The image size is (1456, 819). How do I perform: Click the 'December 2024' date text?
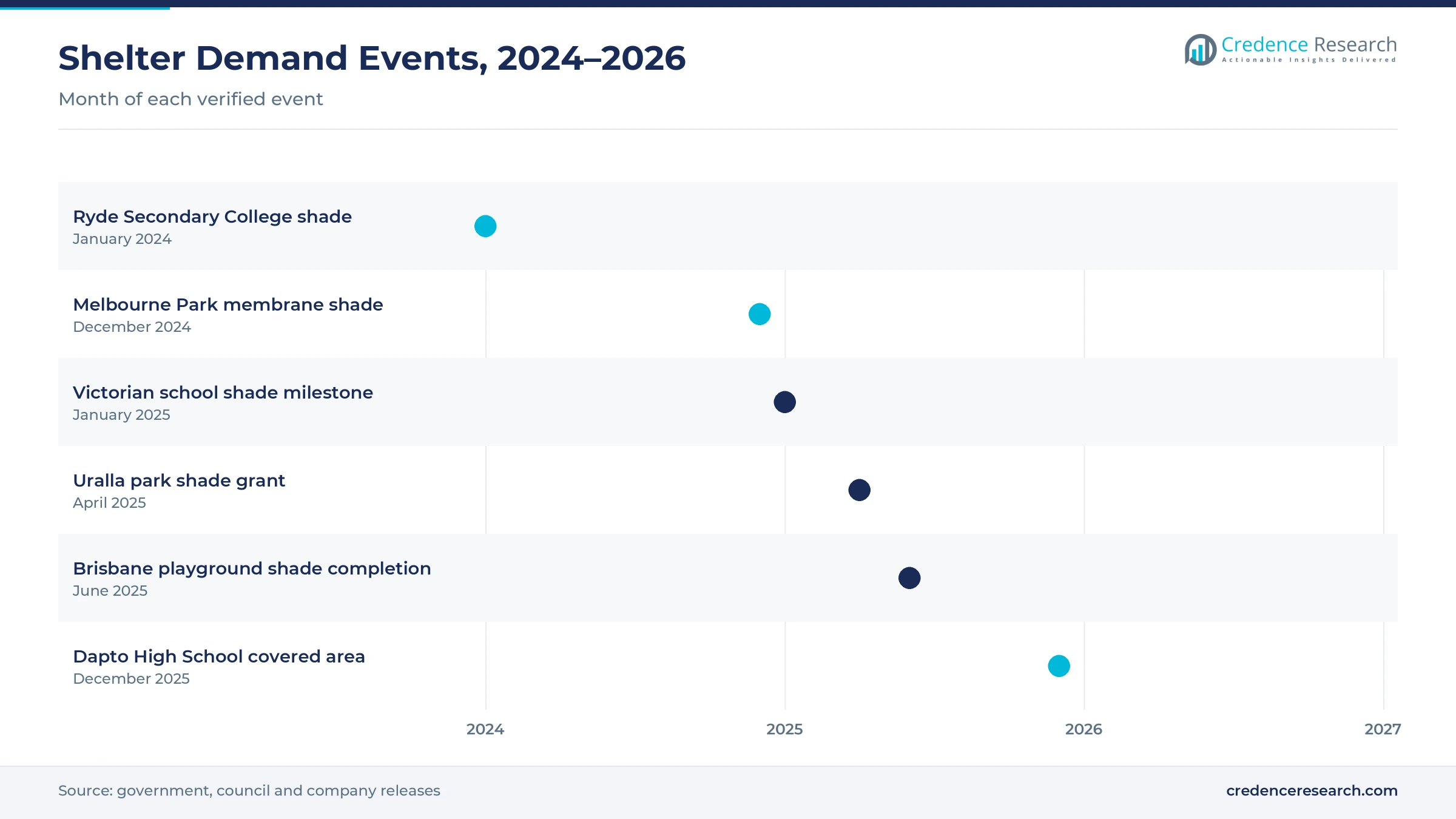132,327
